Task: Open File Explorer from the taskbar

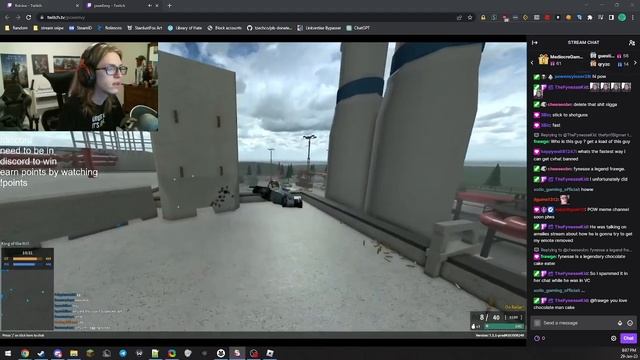Action: coord(74,353)
